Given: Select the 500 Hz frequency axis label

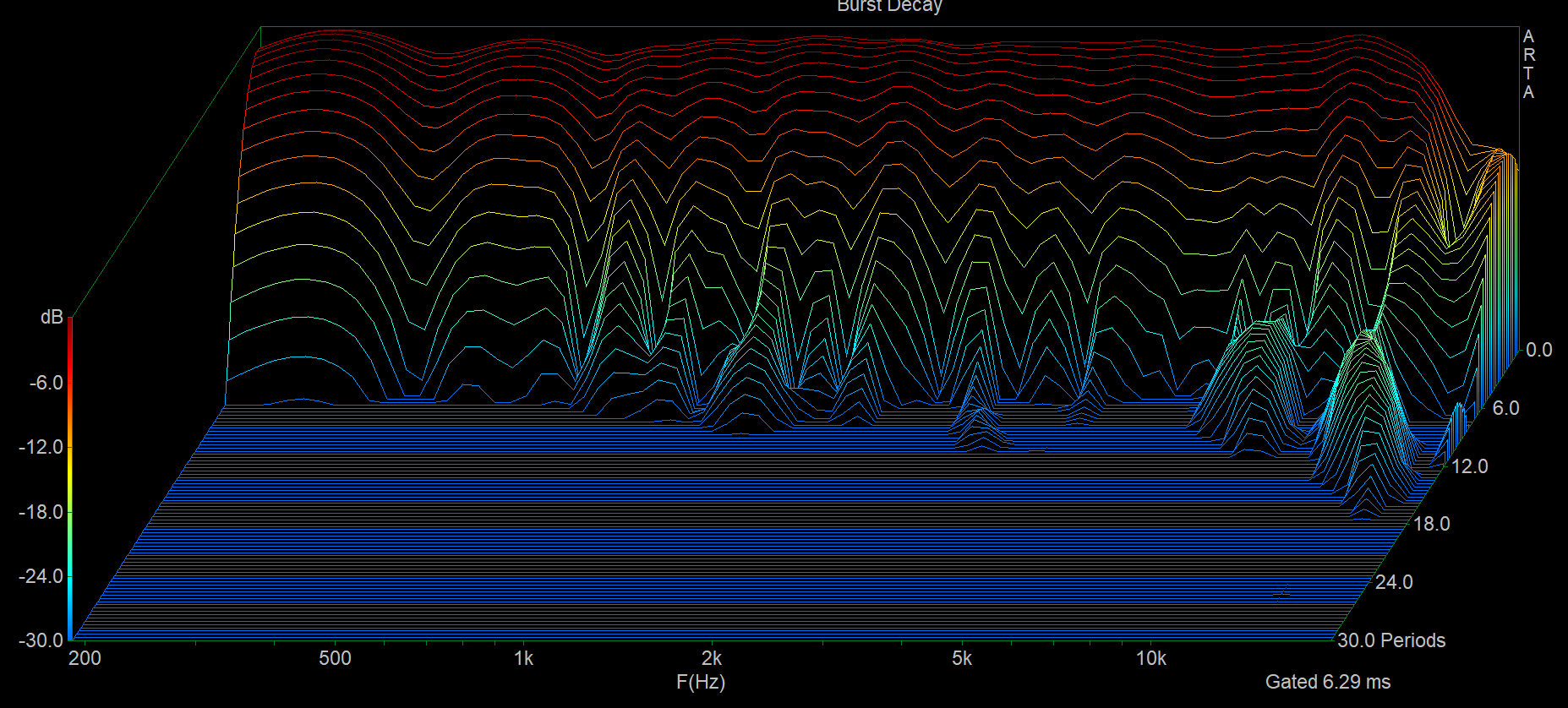Looking at the screenshot, I should (335, 658).
